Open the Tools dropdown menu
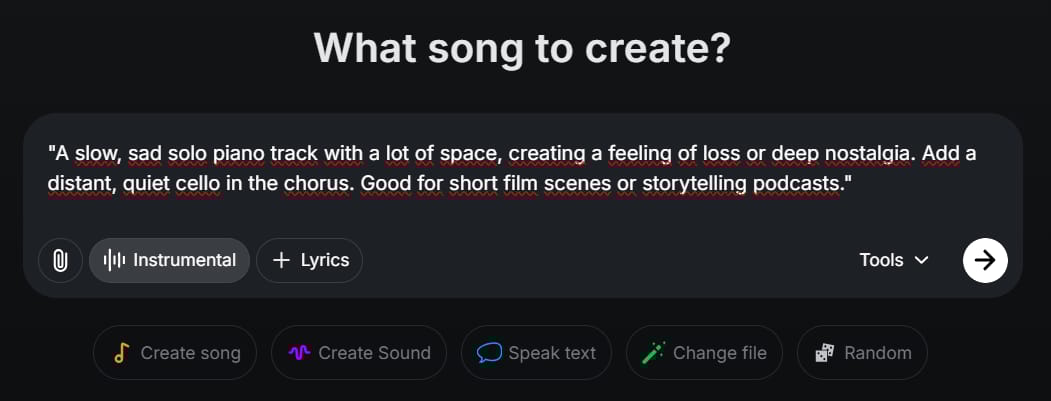The height and width of the screenshot is (401, 1051). click(881, 260)
